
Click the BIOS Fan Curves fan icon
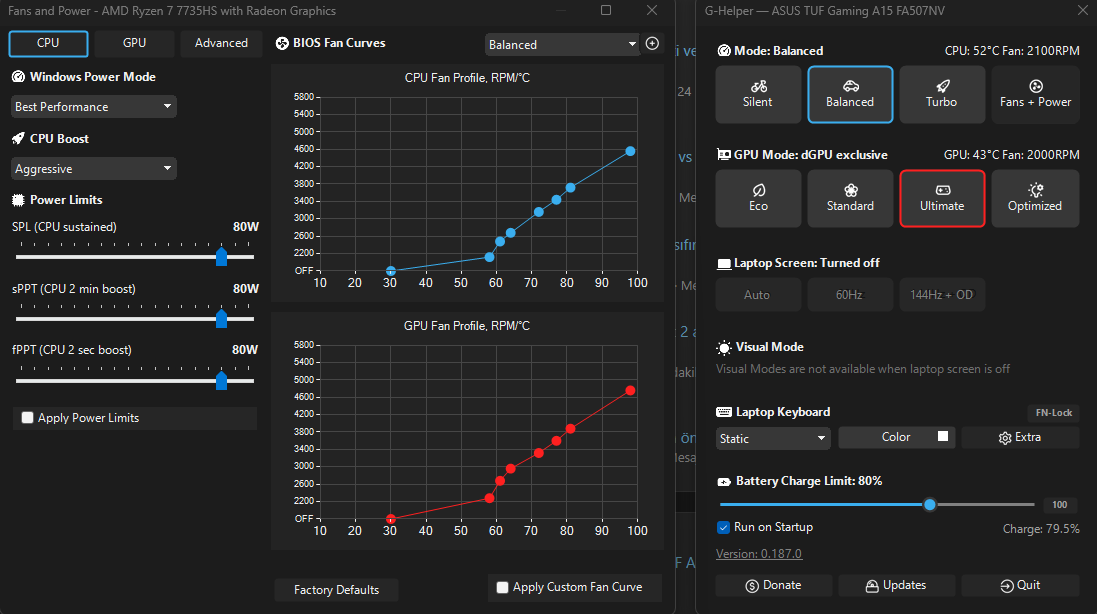click(x=282, y=43)
